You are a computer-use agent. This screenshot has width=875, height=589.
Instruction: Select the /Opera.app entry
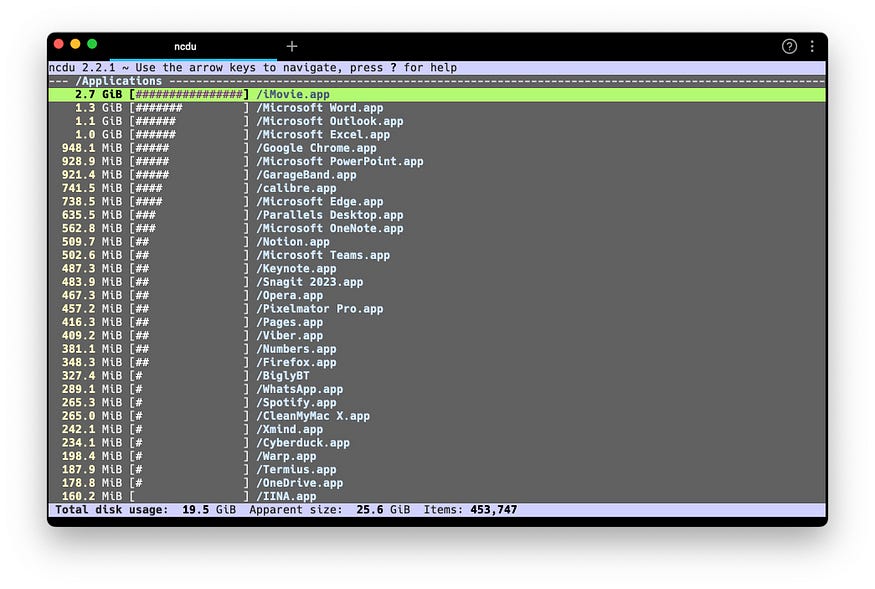click(437, 295)
